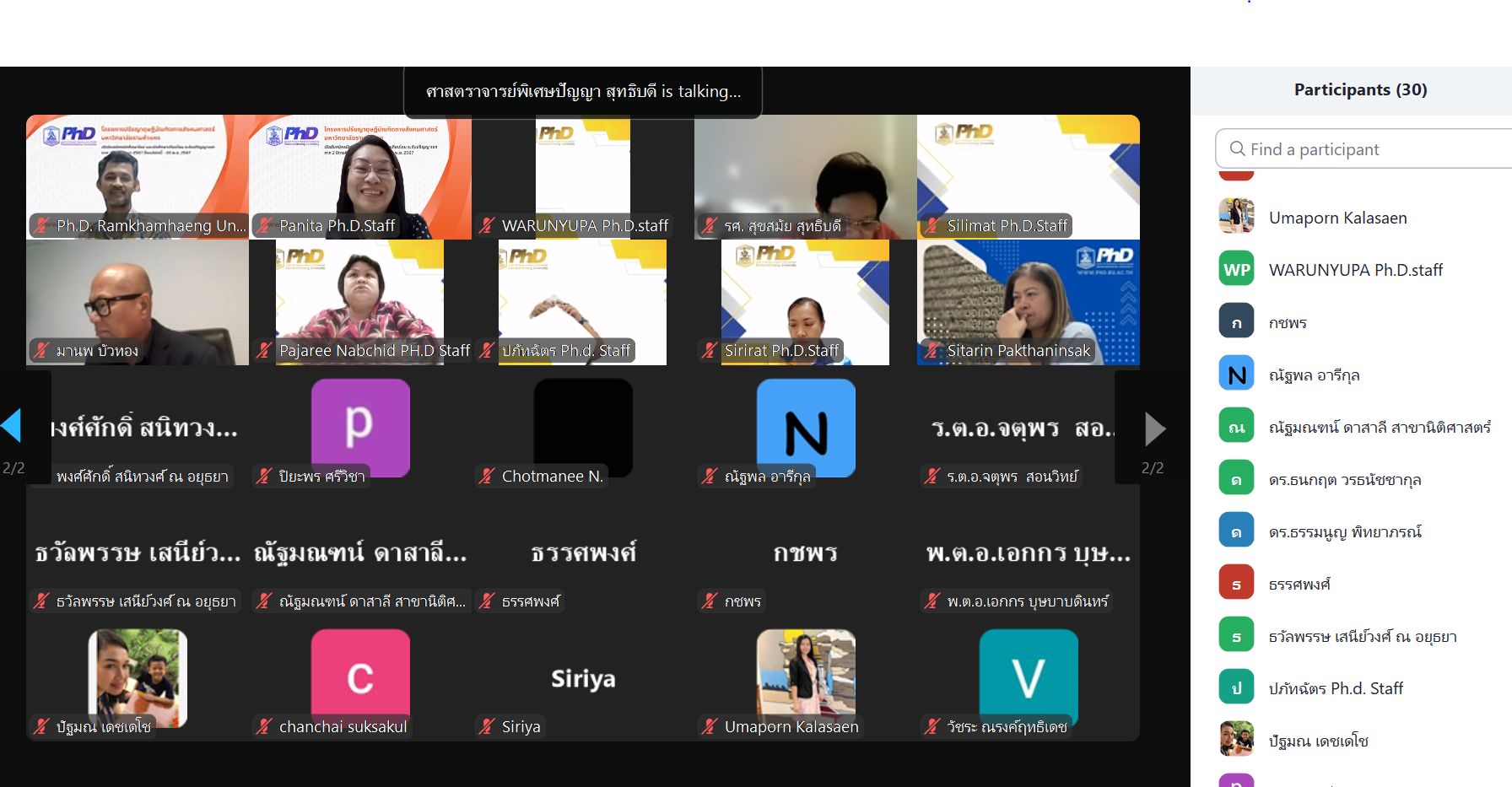Click muted mic icon on WARUNYUPA tile
1512x787 pixels.
487,225
